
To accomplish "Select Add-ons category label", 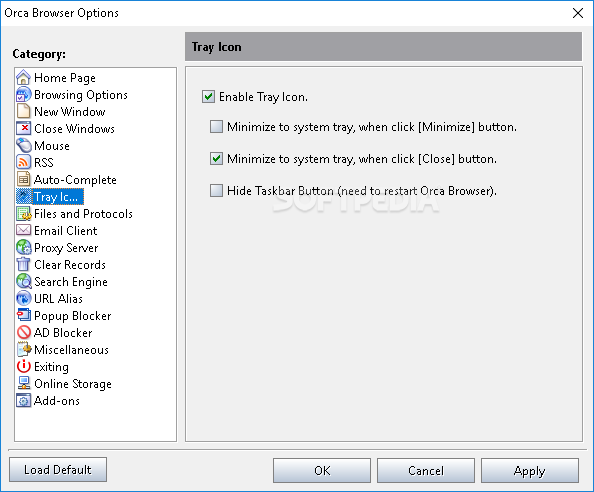I will point(57,400).
